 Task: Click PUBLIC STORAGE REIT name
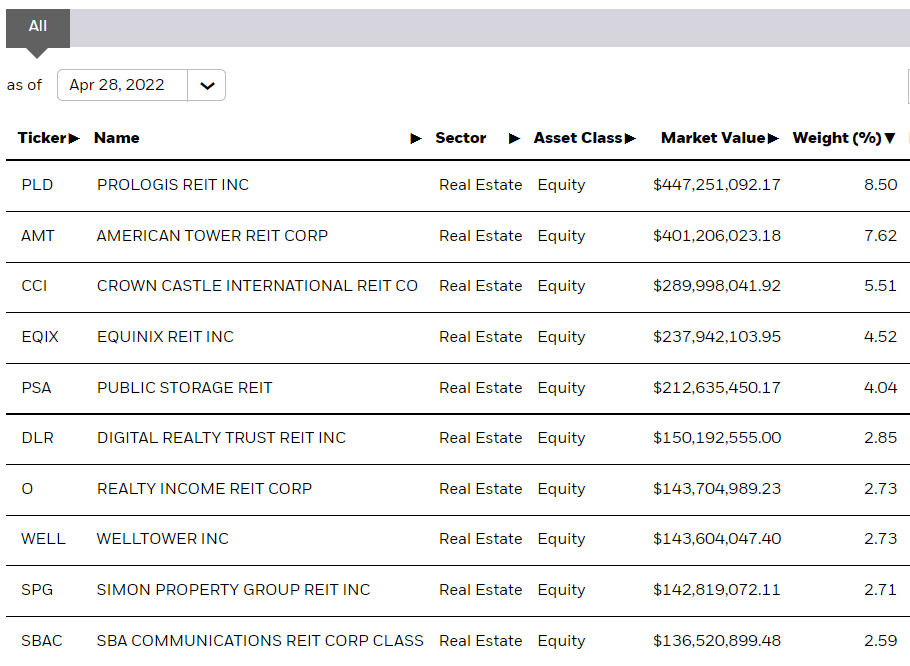(185, 388)
